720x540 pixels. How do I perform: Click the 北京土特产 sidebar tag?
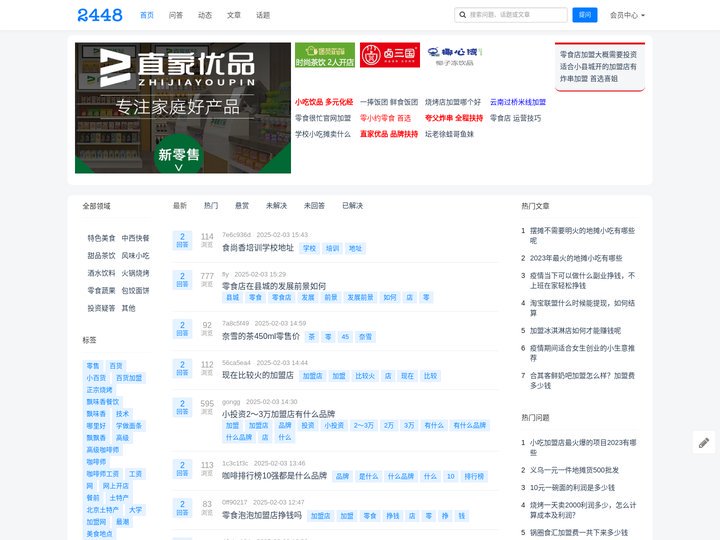pos(103,510)
